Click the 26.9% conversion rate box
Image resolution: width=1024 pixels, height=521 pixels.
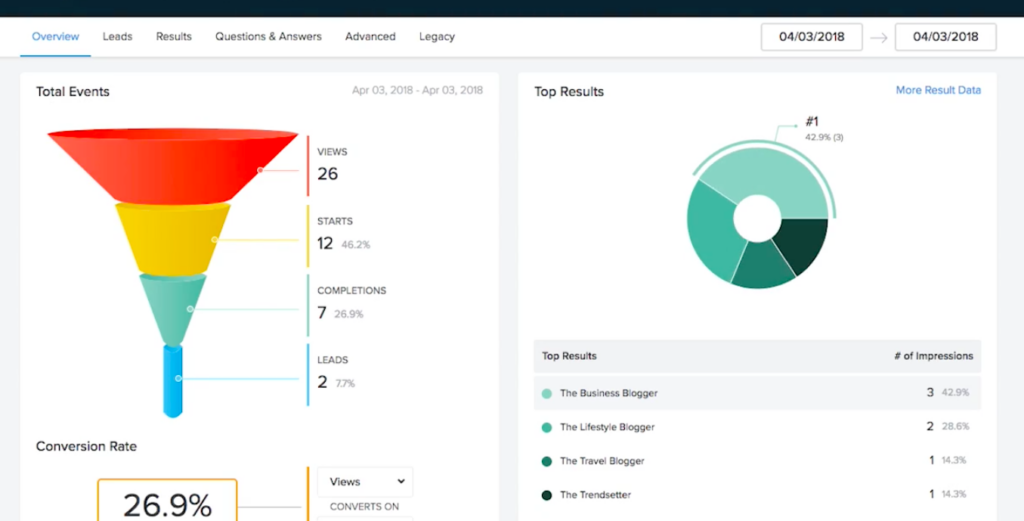click(x=167, y=500)
